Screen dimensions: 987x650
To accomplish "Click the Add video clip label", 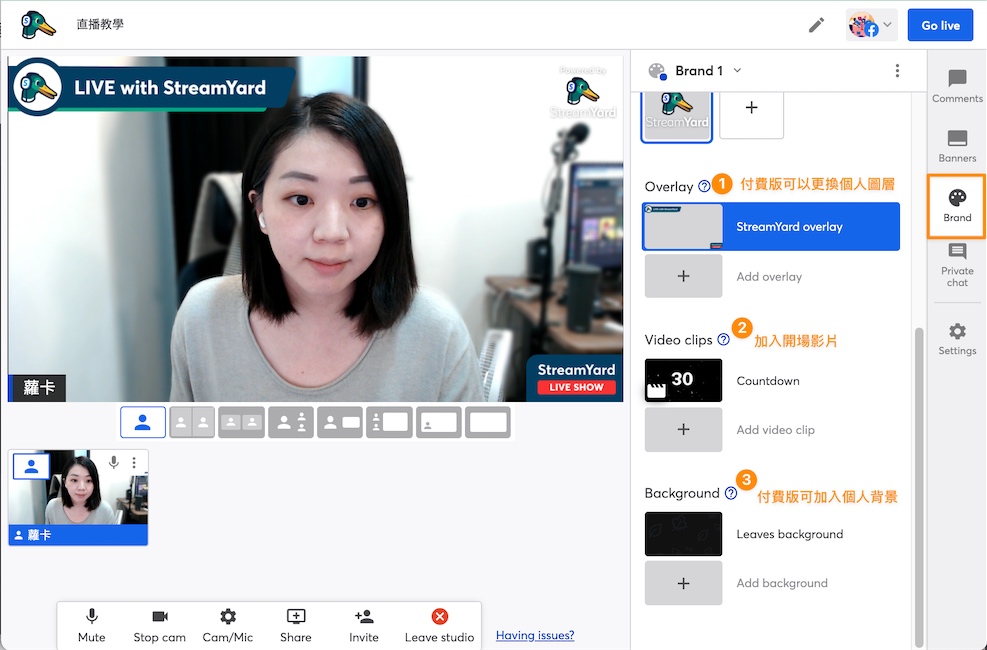I will point(775,430).
